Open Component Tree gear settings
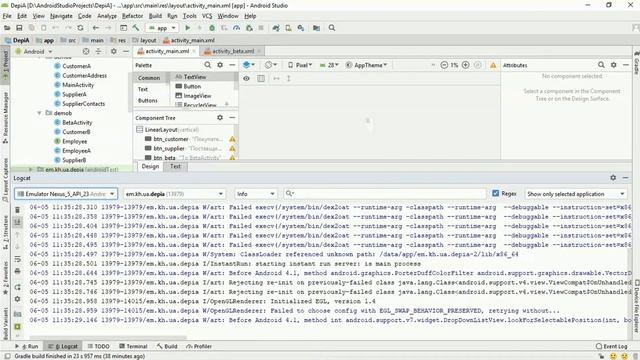Viewport: 640px width, 360px height. tap(220, 118)
